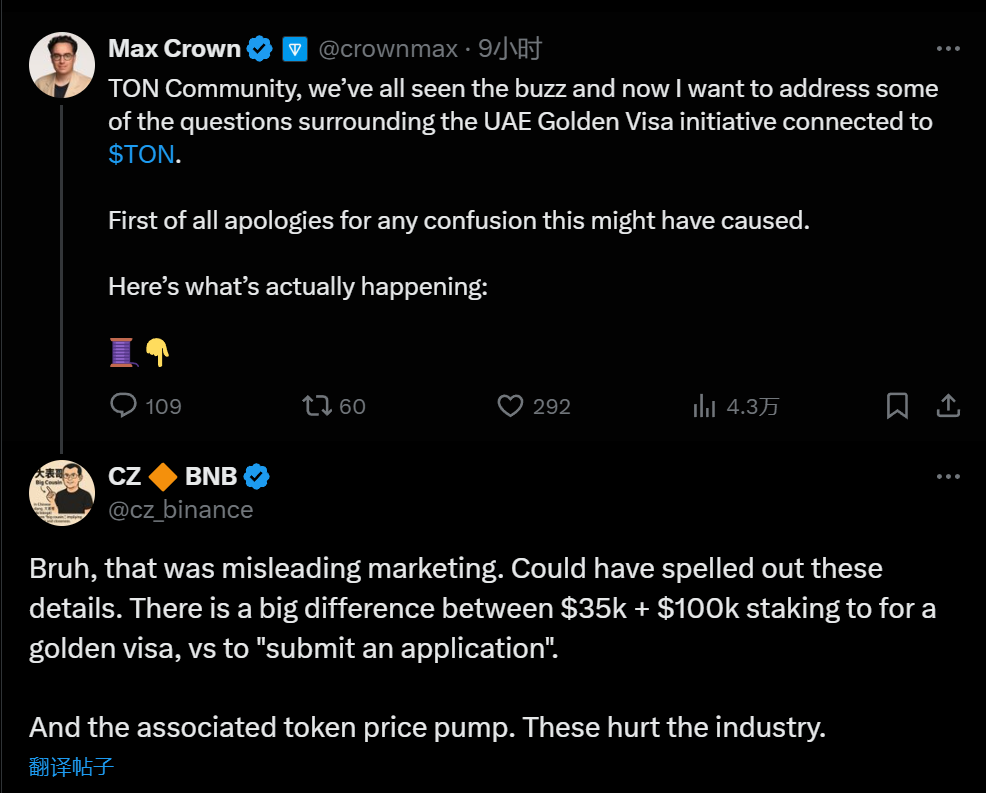The width and height of the screenshot is (986, 793).
Task: Click the reply icon on Max Crown's post
Action: click(x=123, y=405)
